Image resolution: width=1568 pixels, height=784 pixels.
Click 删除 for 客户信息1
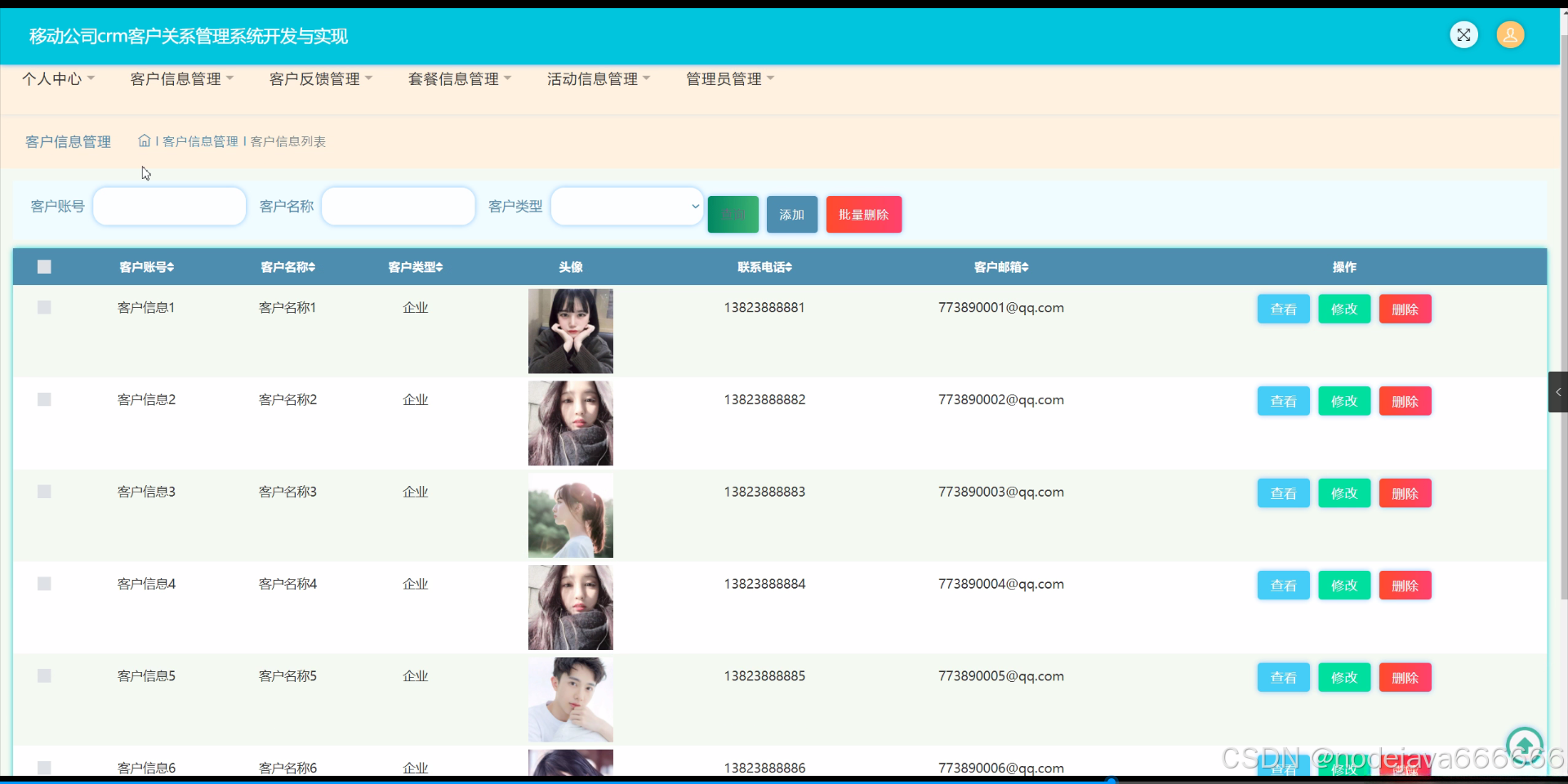pyautogui.click(x=1405, y=309)
